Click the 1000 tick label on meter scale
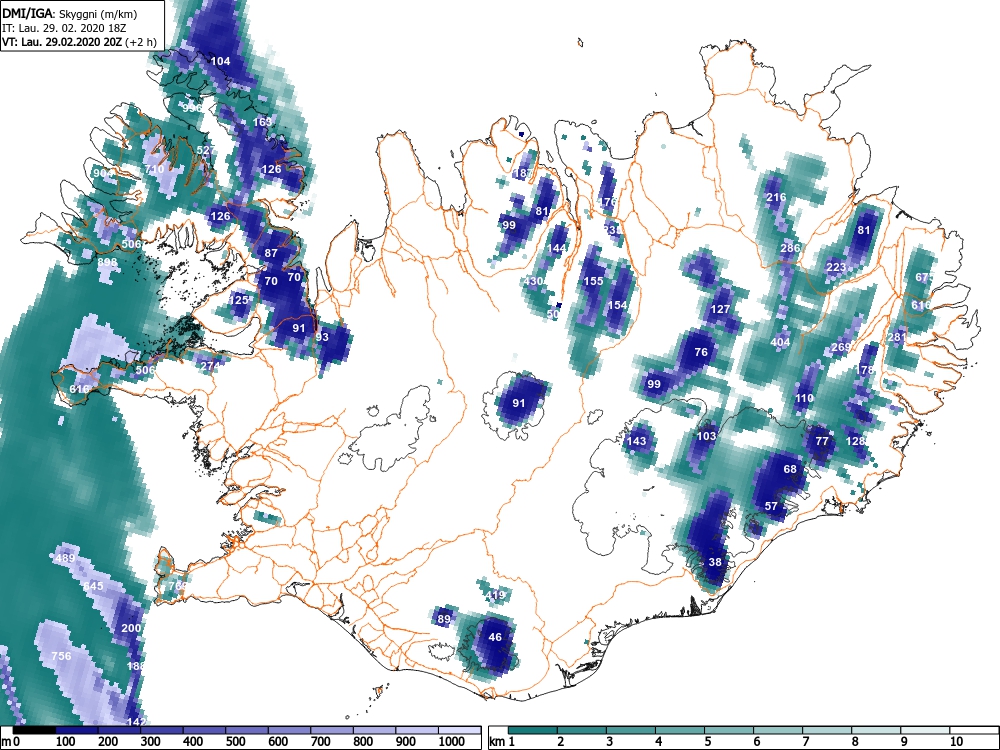1000x750 pixels. point(452,742)
